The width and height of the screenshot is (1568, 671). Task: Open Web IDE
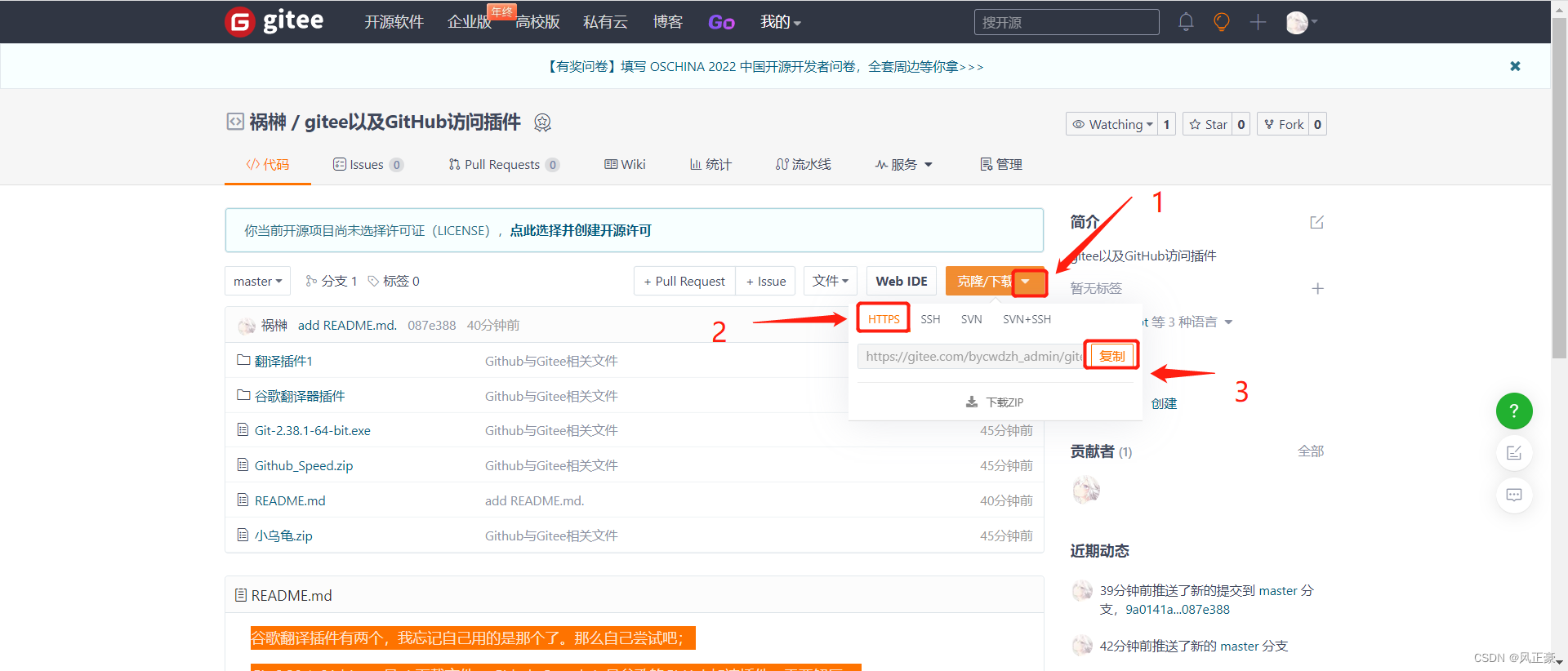902,281
